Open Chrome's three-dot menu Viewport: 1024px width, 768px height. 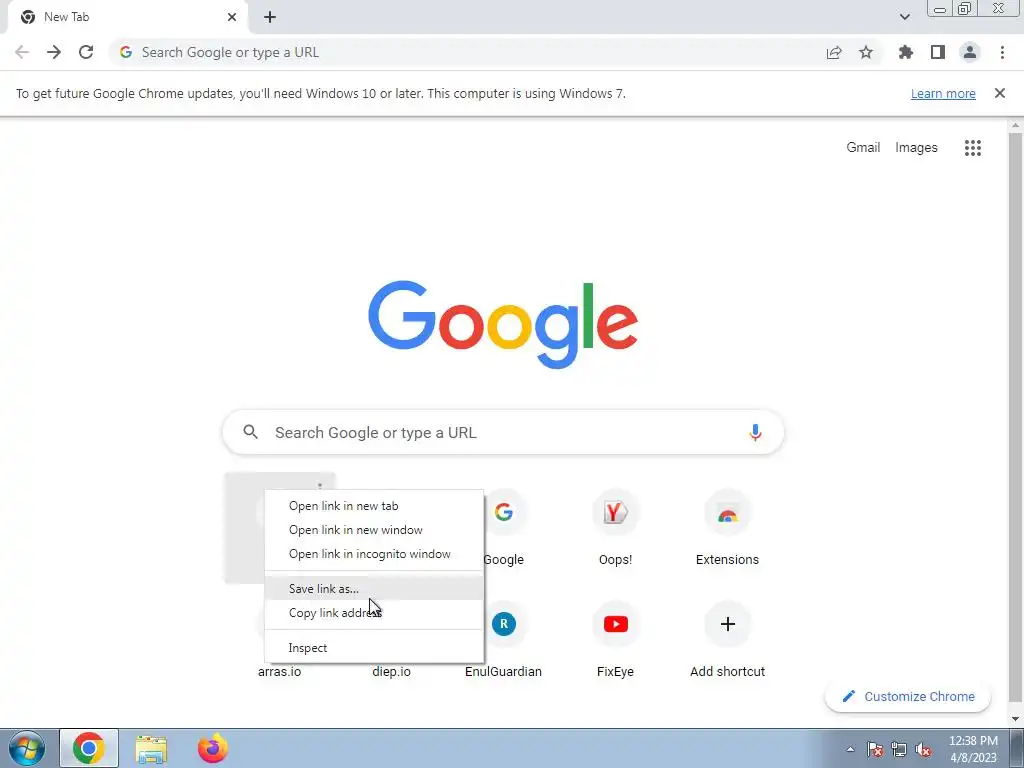(1002, 52)
